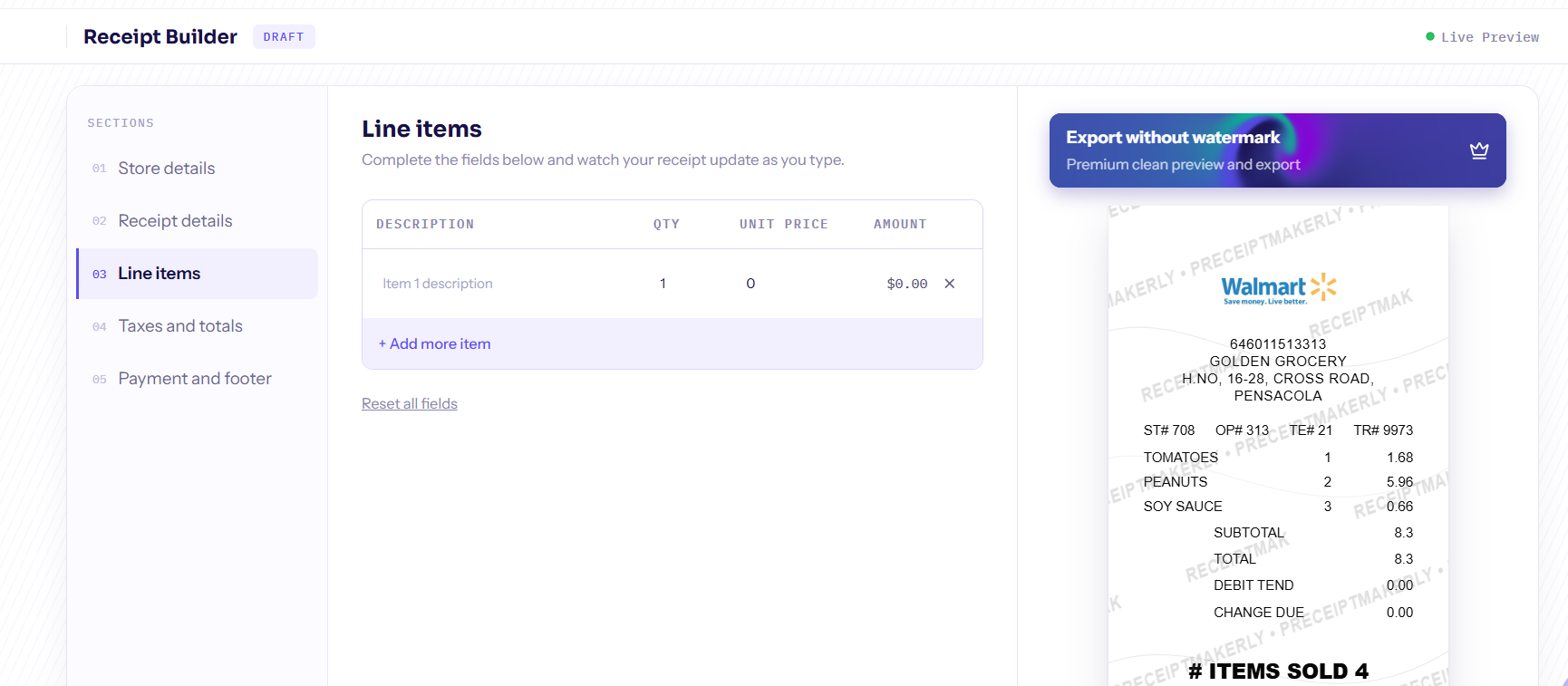This screenshot has height=686, width=1568.
Task: Click DEBIT TEND line on receipt
Action: point(1313,585)
